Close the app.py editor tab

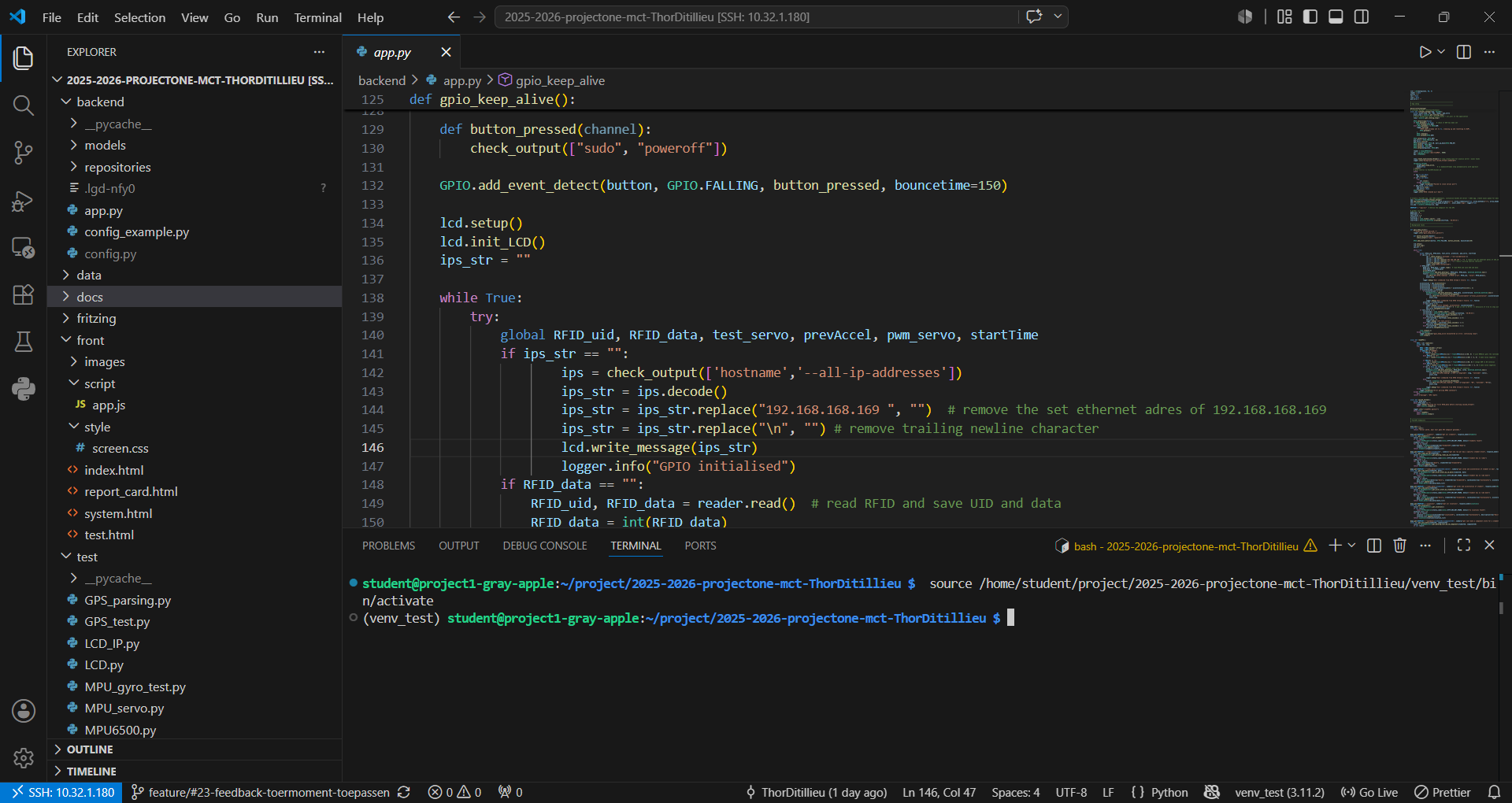pos(446,52)
